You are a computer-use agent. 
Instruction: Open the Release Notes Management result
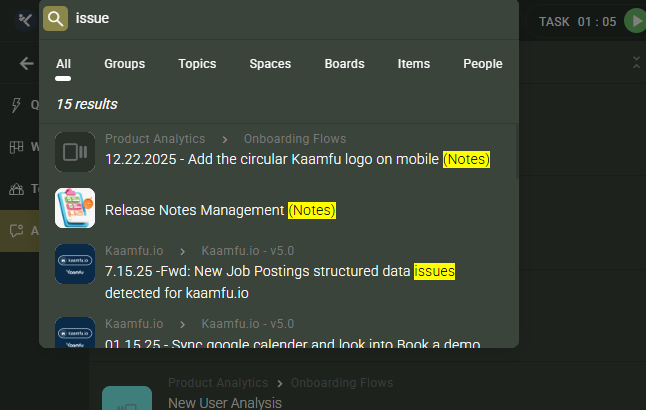pyautogui.click(x=195, y=210)
